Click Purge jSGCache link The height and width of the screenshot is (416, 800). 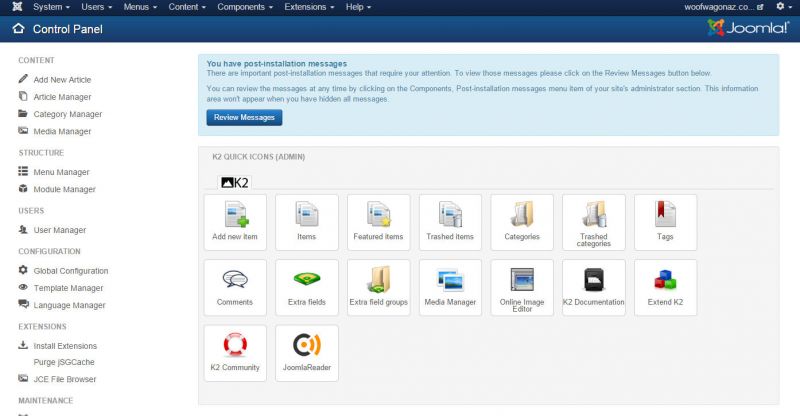pyautogui.click(x=64, y=362)
